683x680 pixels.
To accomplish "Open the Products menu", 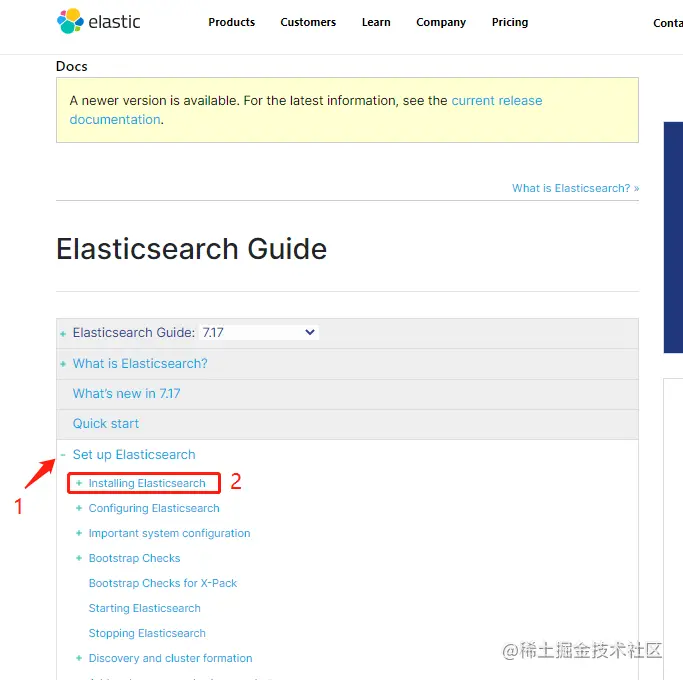I will point(231,22).
